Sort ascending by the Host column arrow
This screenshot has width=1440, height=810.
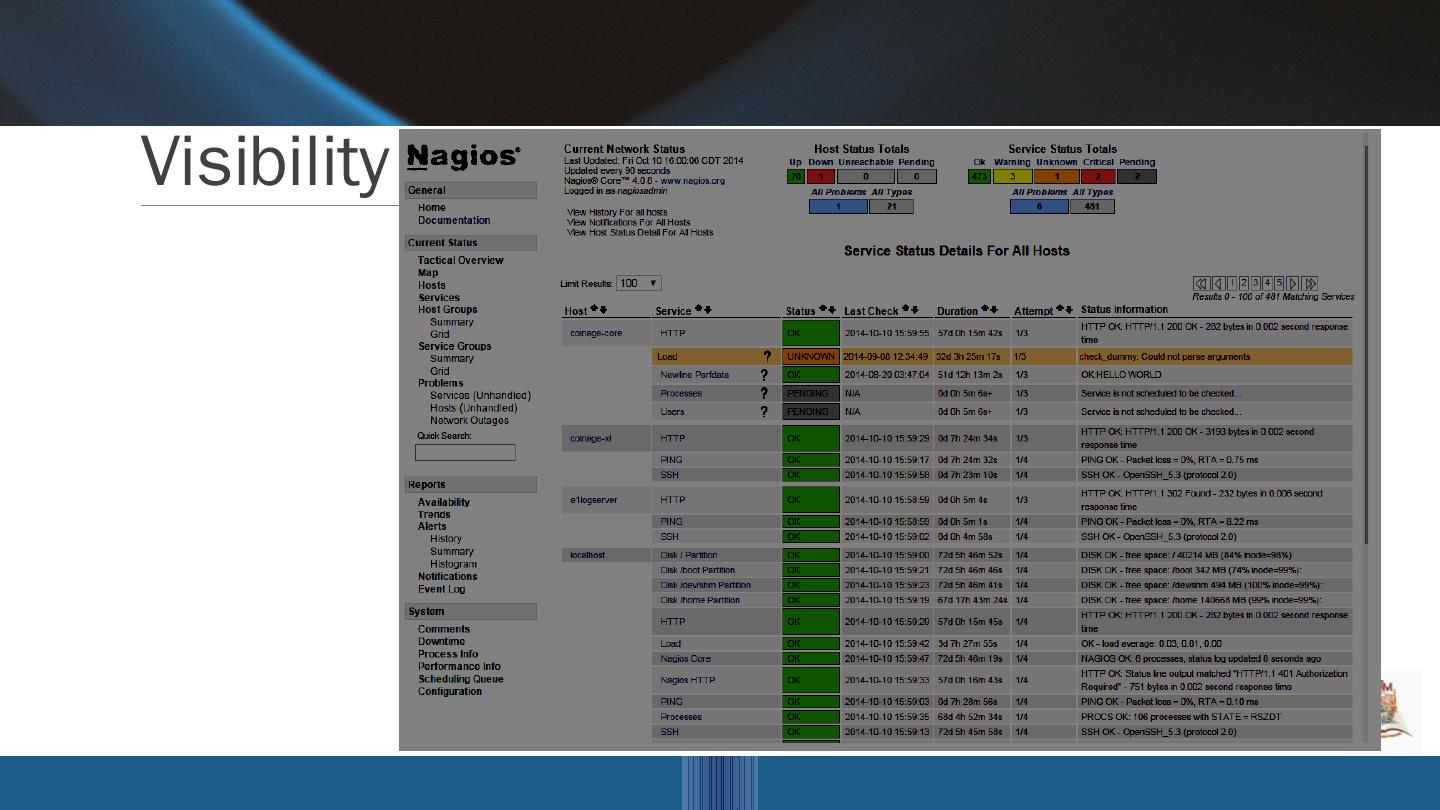click(x=594, y=310)
